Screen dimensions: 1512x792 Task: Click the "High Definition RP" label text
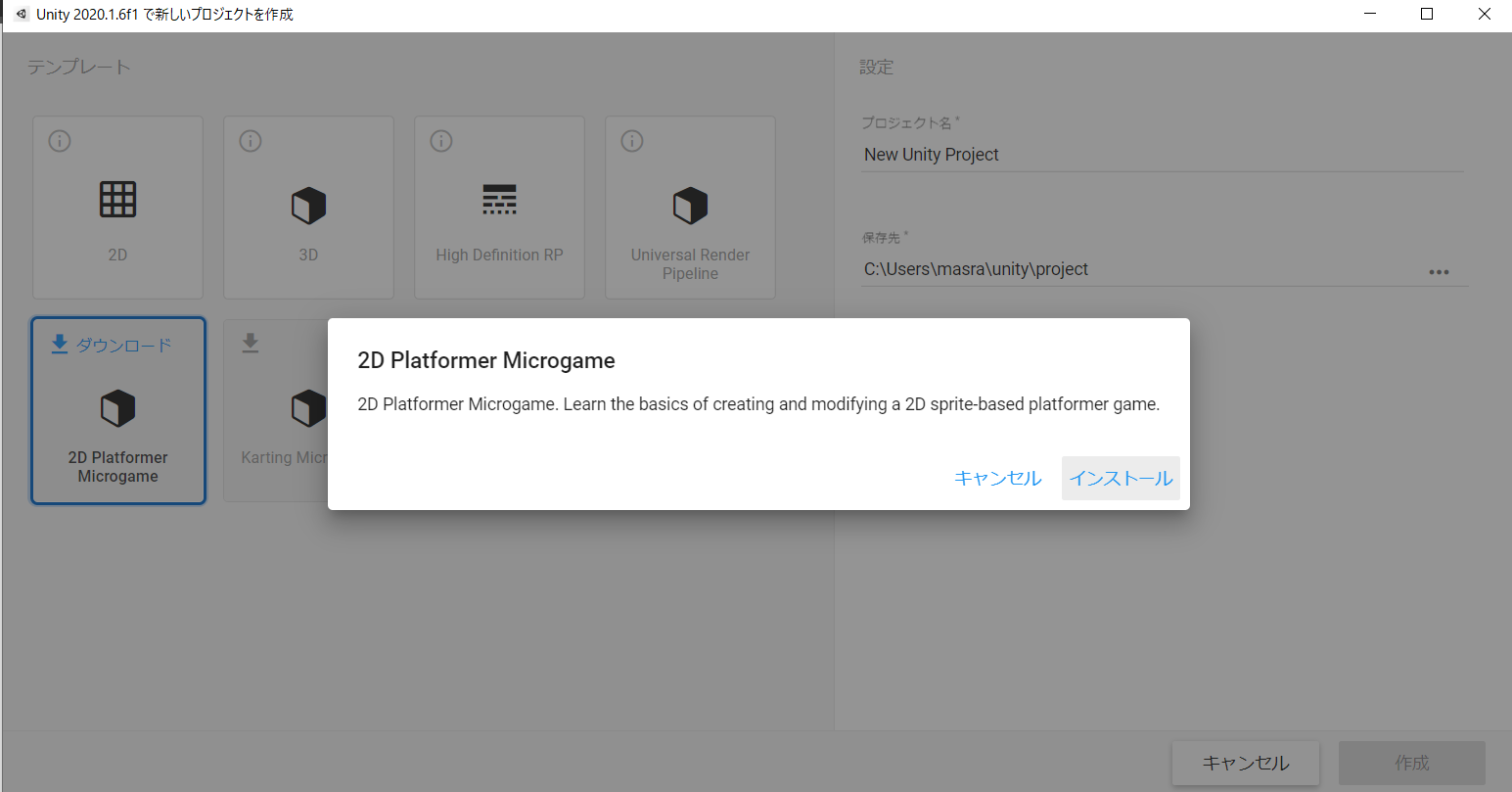[499, 255]
